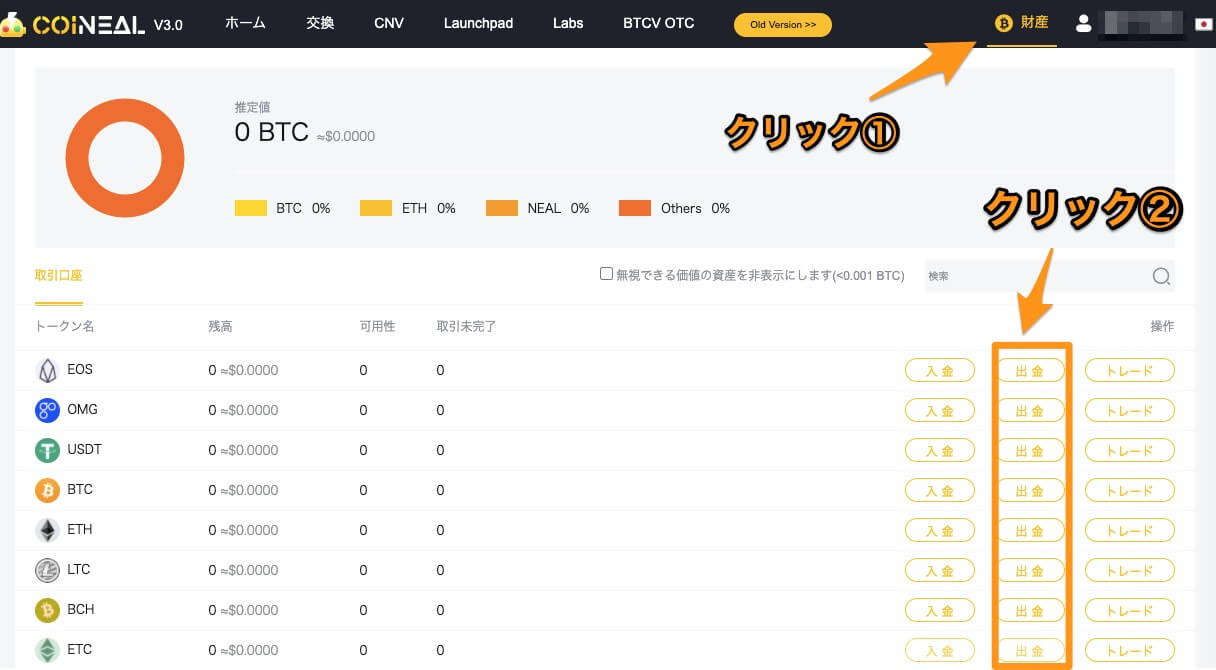Click 入金 for LTC
The height and width of the screenshot is (670, 1216).
[940, 570]
